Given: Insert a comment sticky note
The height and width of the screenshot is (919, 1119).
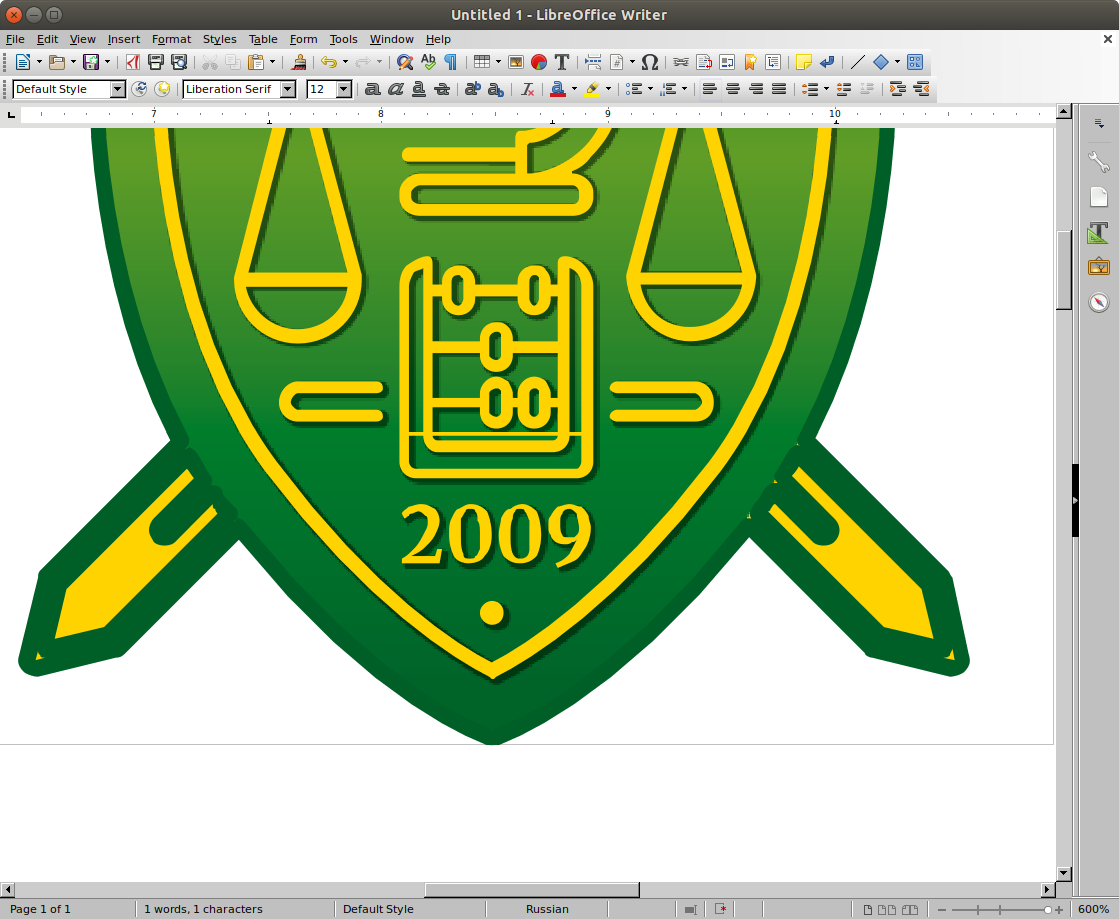Looking at the screenshot, I should (804, 62).
